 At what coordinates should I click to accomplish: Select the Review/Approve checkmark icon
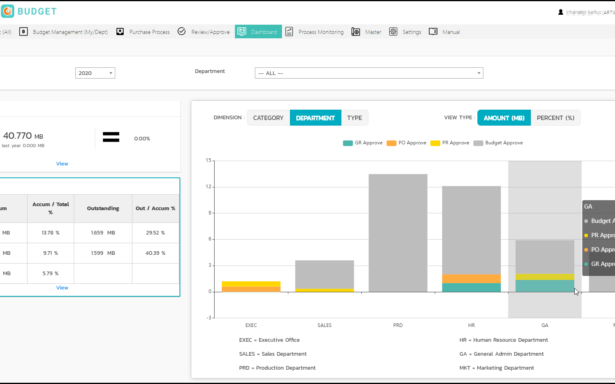pyautogui.click(x=181, y=31)
